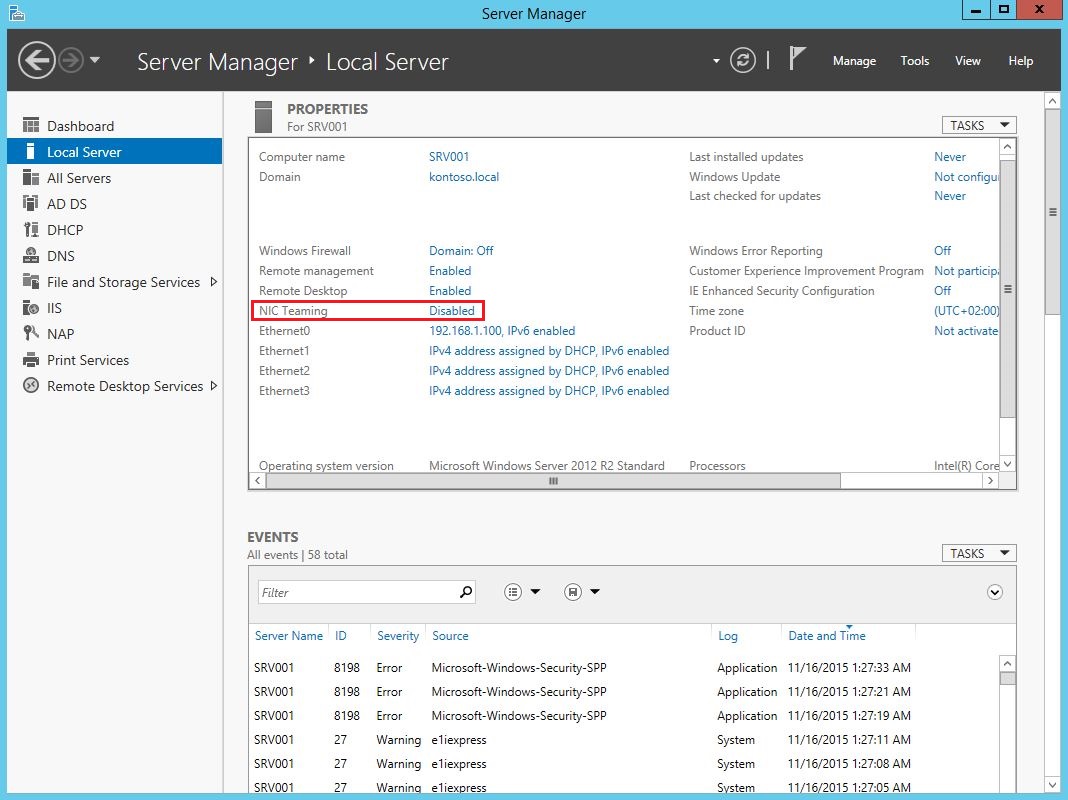This screenshot has width=1068, height=800.
Task: Click the Time zone UTC+02:00 link
Action: point(967,310)
